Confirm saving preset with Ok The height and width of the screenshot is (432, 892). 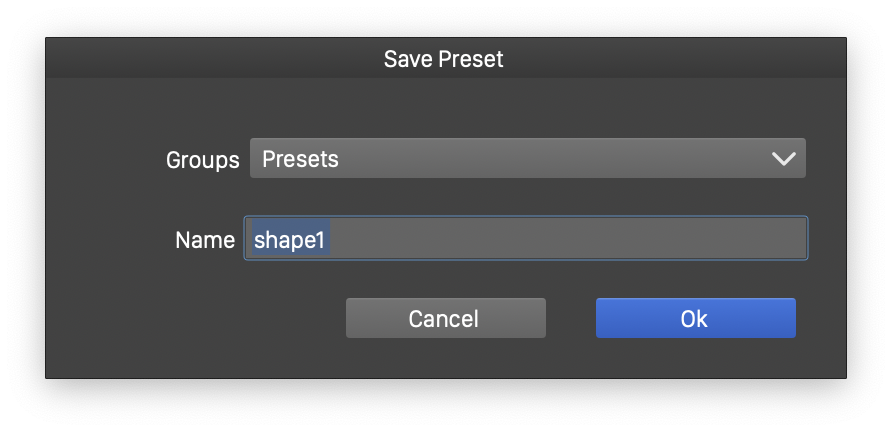point(695,318)
